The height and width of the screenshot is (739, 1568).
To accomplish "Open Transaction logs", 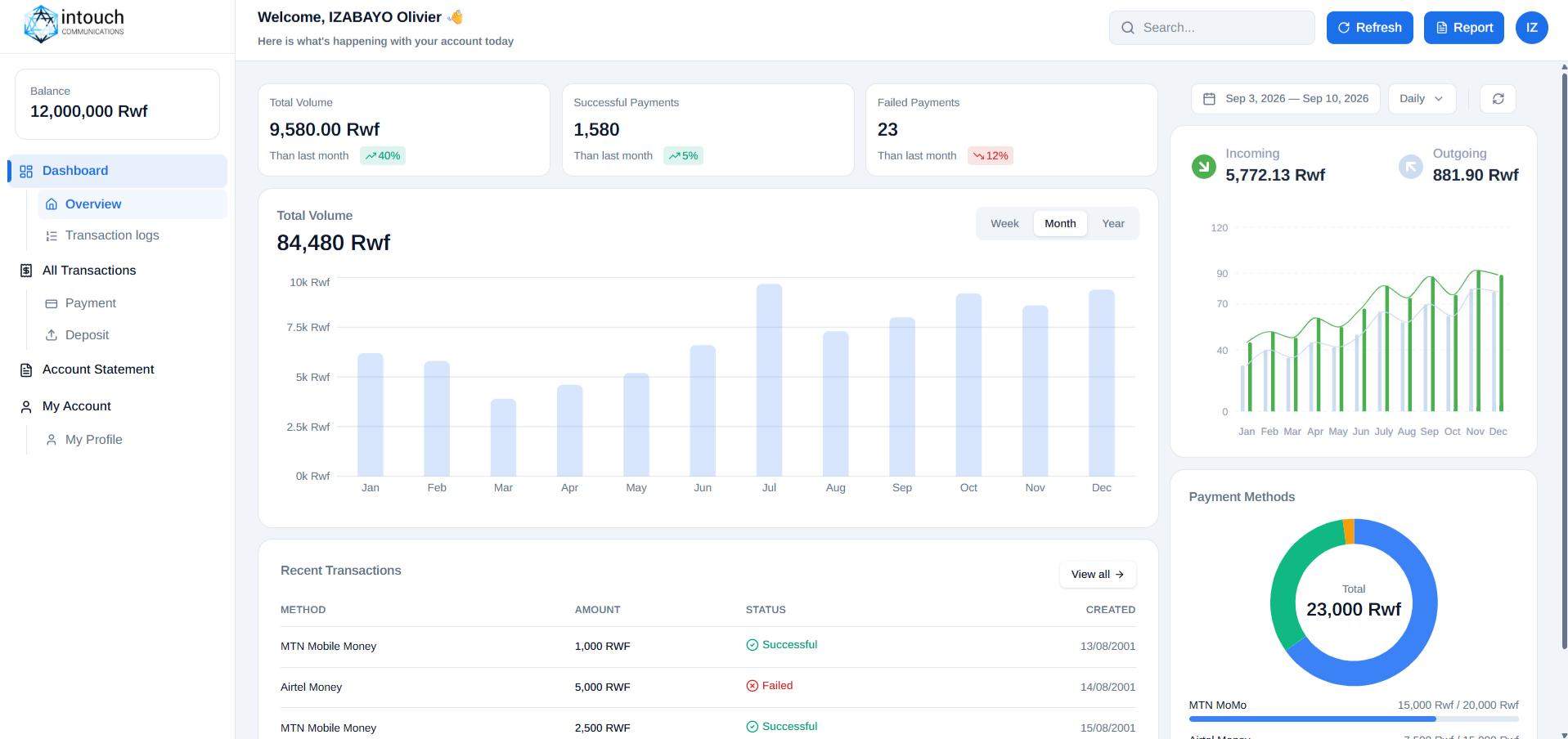I will 133,235.
